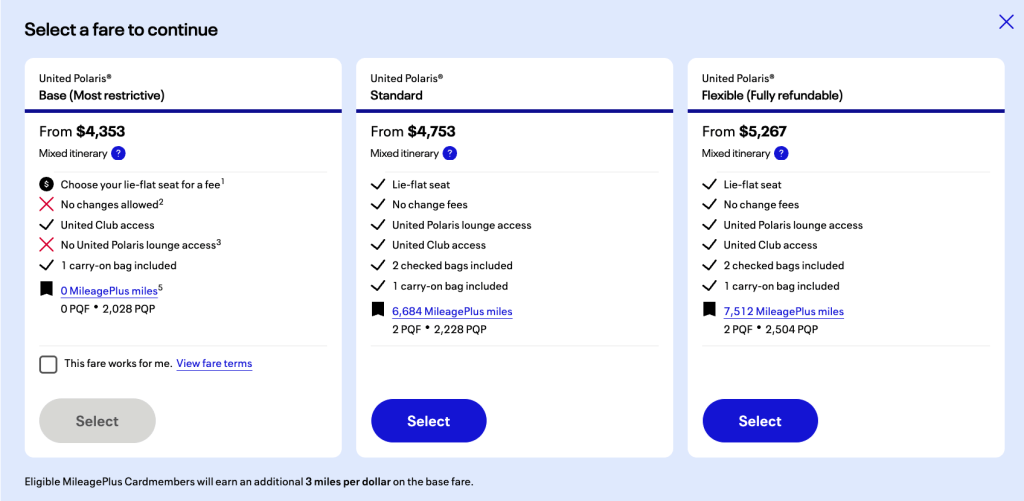
Task: Select the United Polaris Standard fare
Action: [428, 421]
